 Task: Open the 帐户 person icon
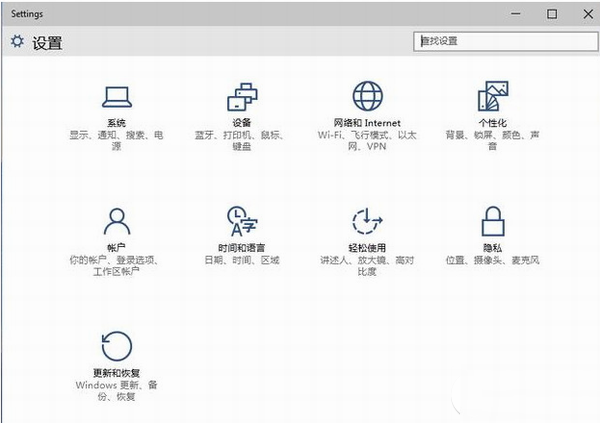(x=117, y=221)
